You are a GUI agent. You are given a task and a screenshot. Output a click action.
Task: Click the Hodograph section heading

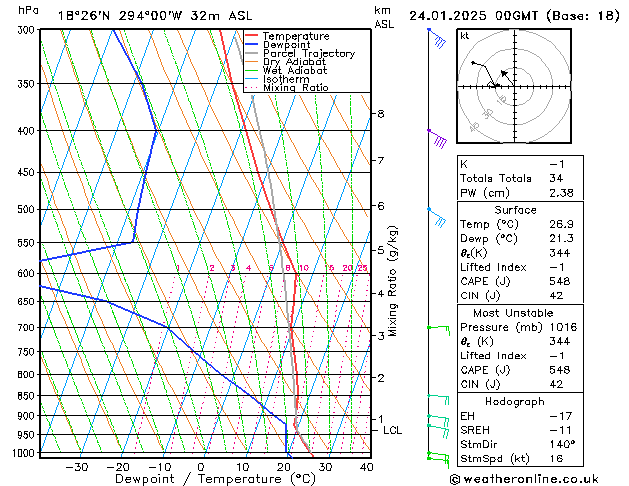click(515, 401)
